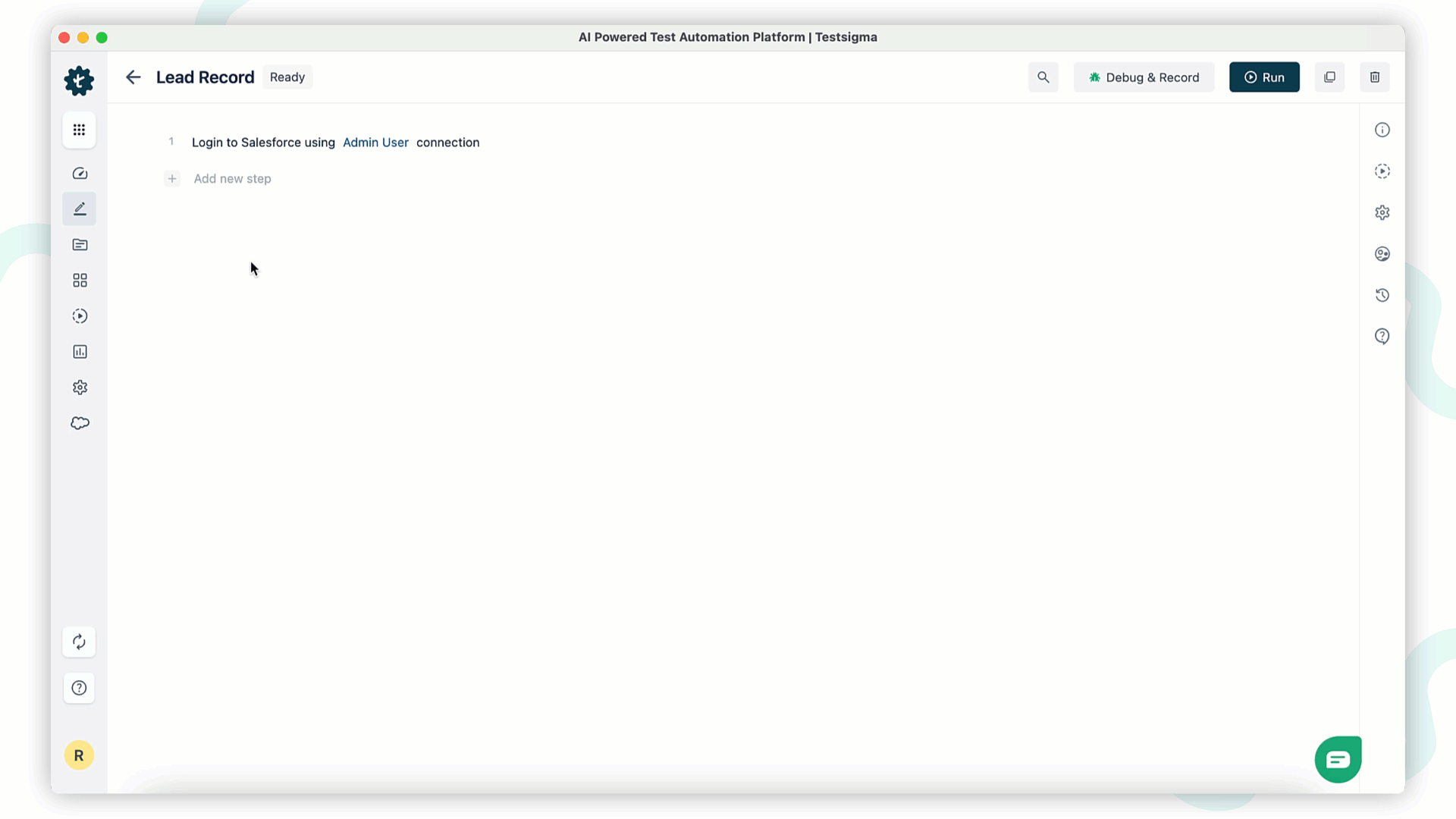Click the plus icon to add step
This screenshot has height=819, width=1456.
click(172, 179)
